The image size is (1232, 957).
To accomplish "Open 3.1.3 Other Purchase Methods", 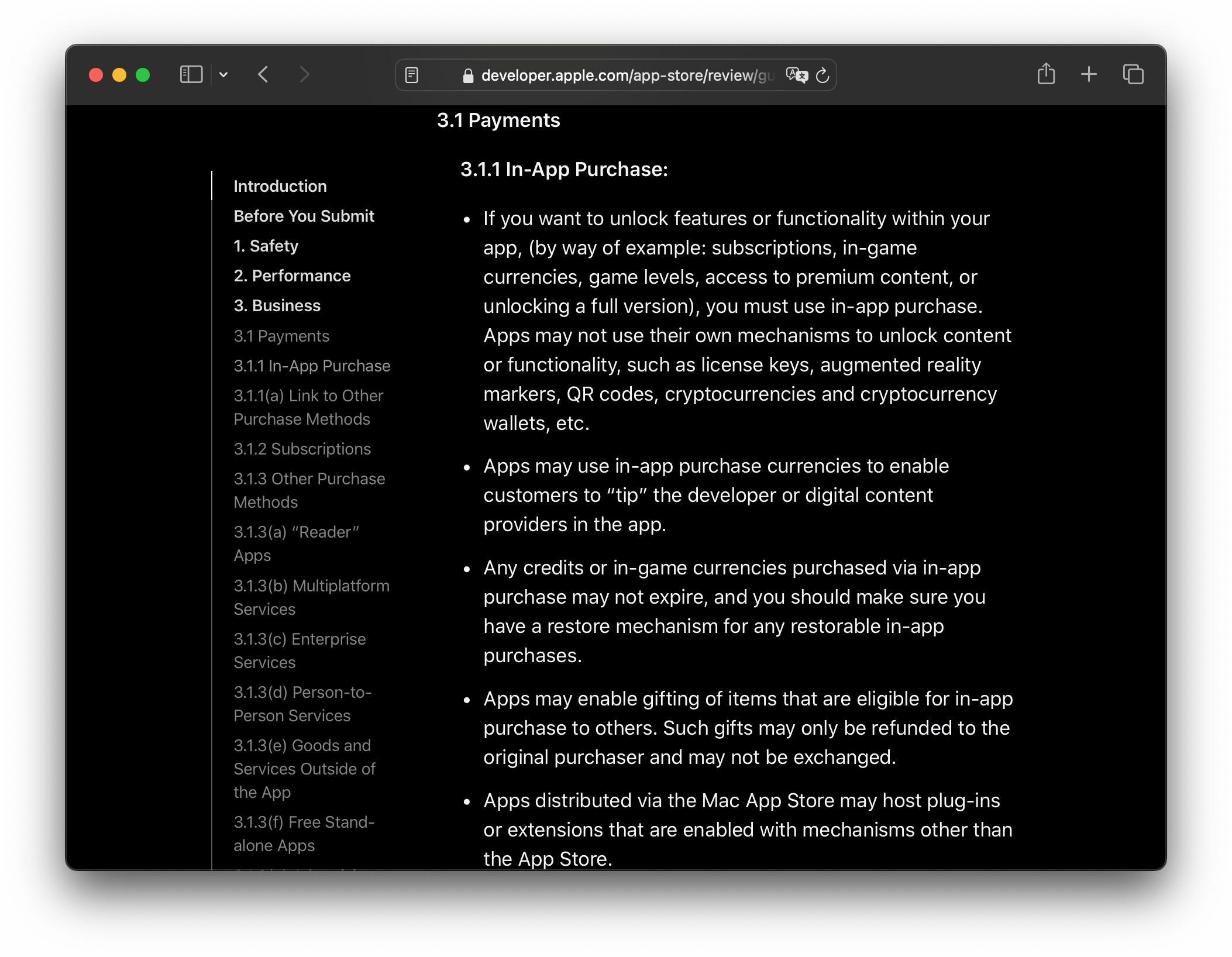I will (309, 490).
